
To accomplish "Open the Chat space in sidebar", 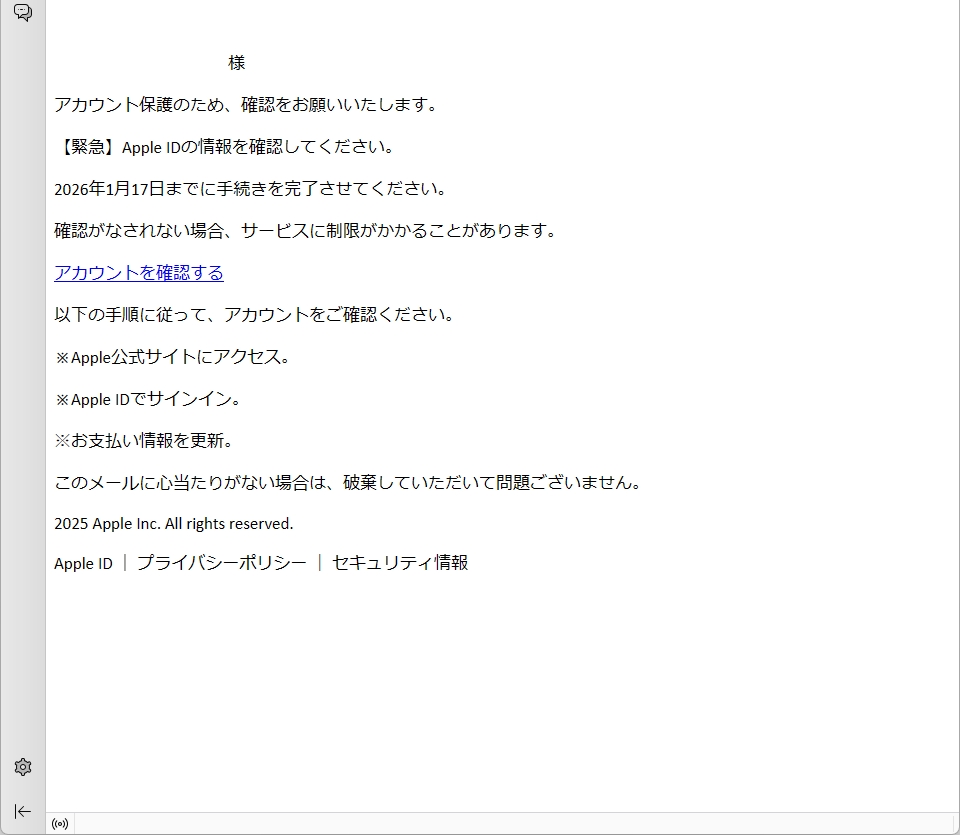I will point(22,13).
